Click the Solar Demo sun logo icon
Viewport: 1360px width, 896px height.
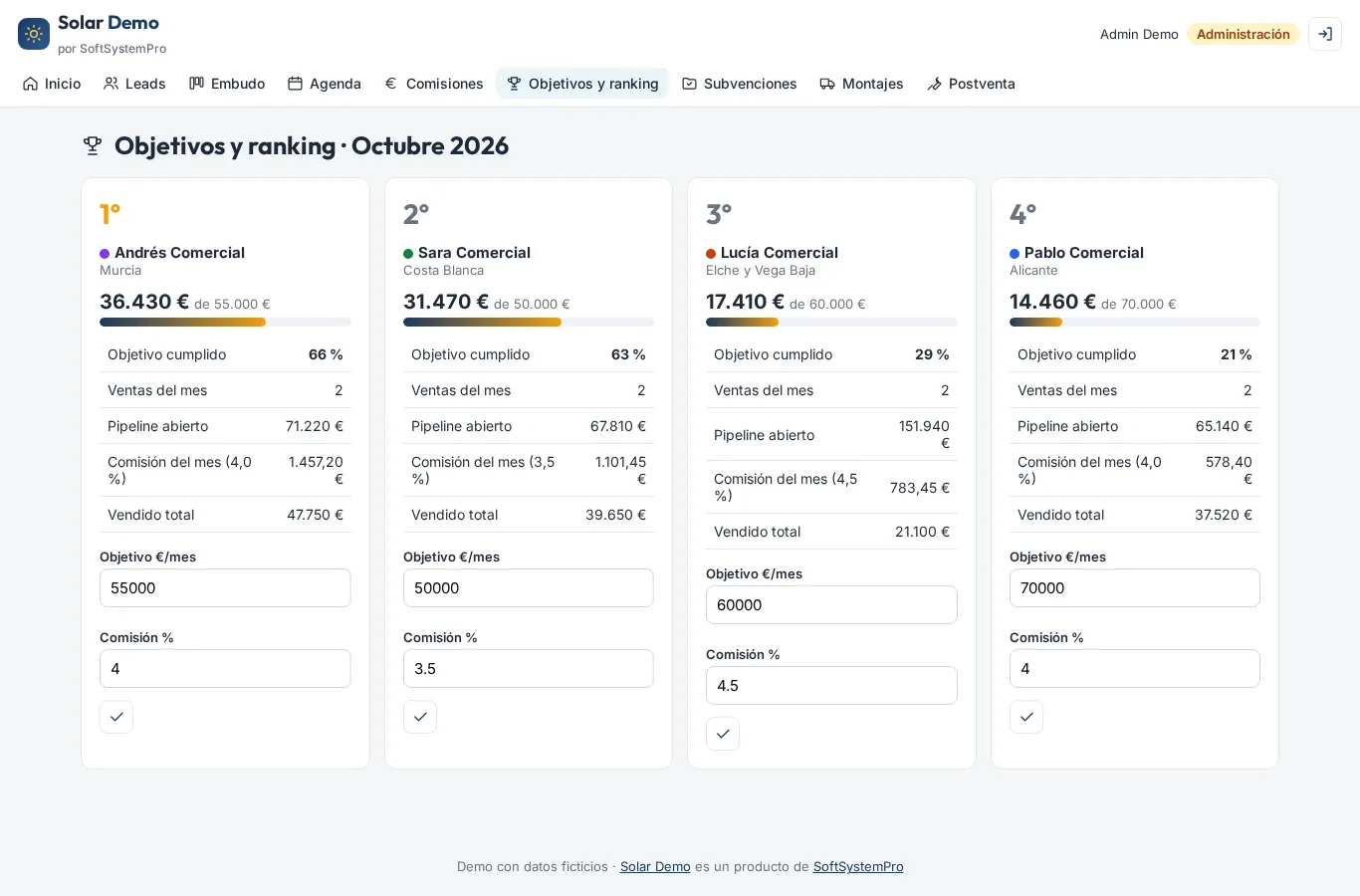coord(34,34)
